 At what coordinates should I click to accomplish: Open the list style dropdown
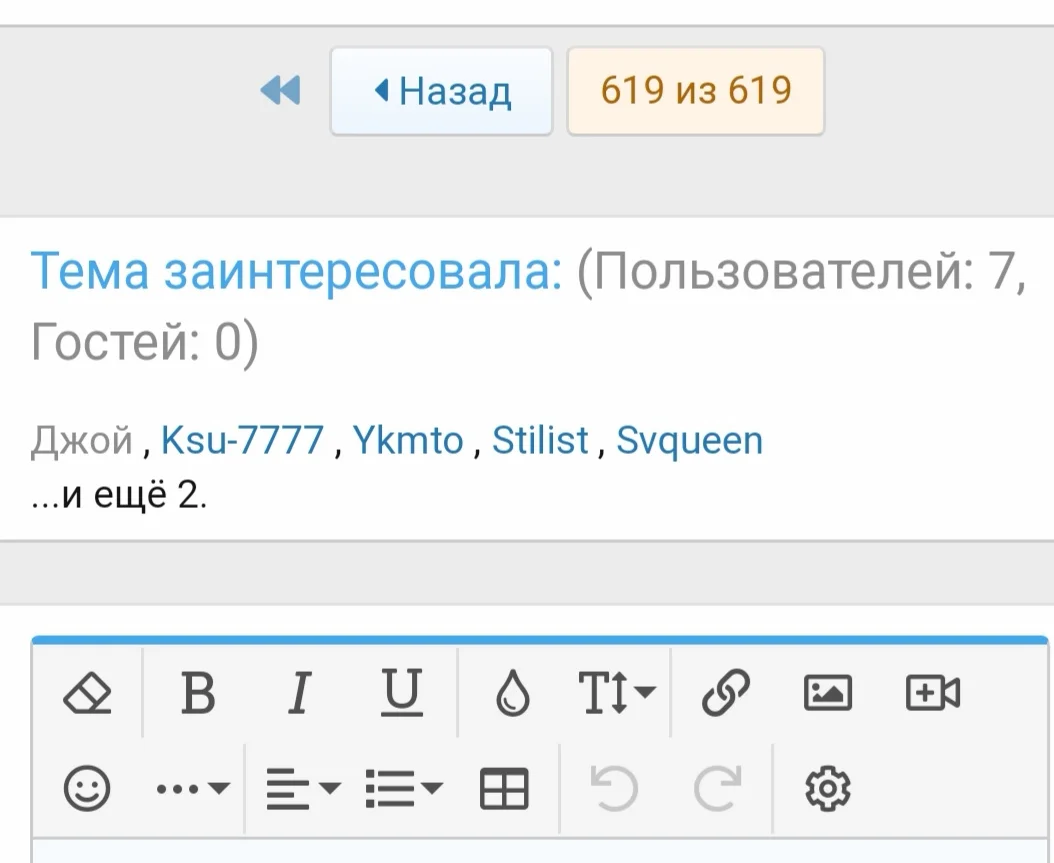pos(402,787)
